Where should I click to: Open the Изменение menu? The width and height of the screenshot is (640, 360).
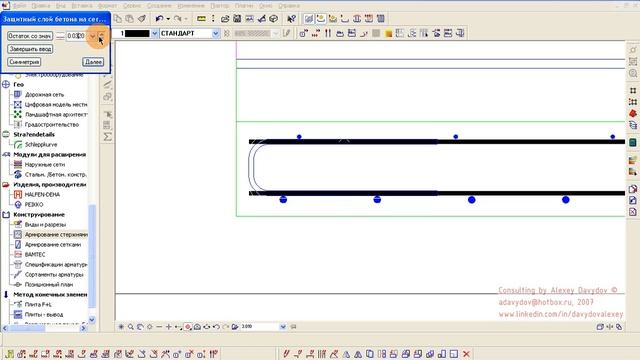191,6
